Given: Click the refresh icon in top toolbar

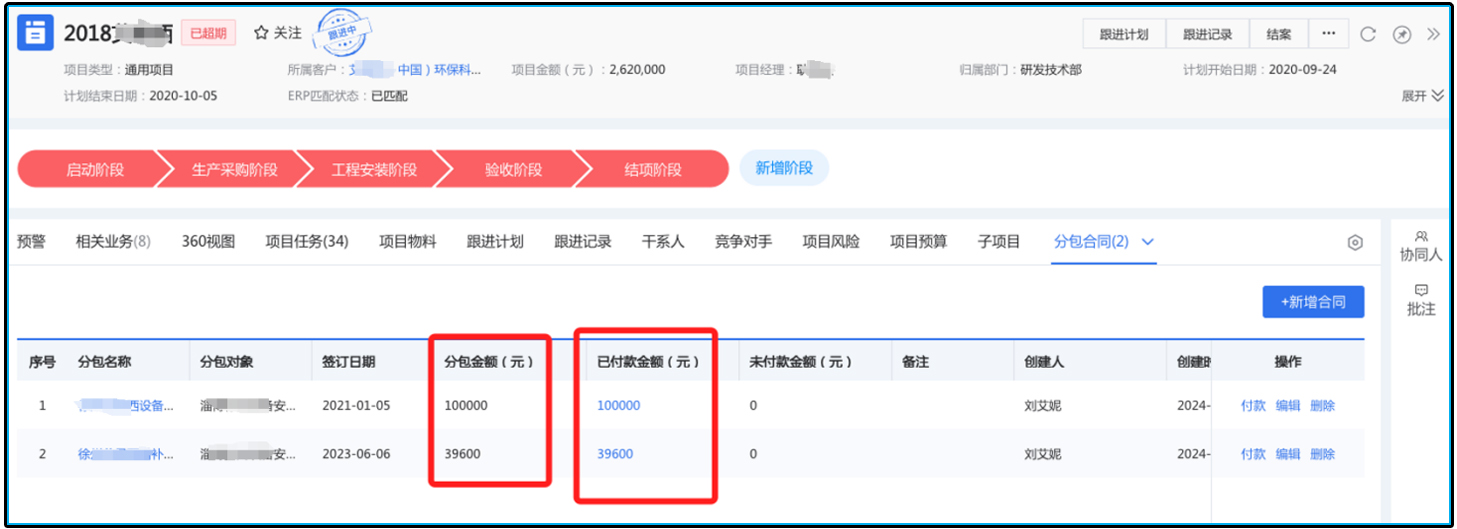Looking at the screenshot, I should (x=1368, y=34).
